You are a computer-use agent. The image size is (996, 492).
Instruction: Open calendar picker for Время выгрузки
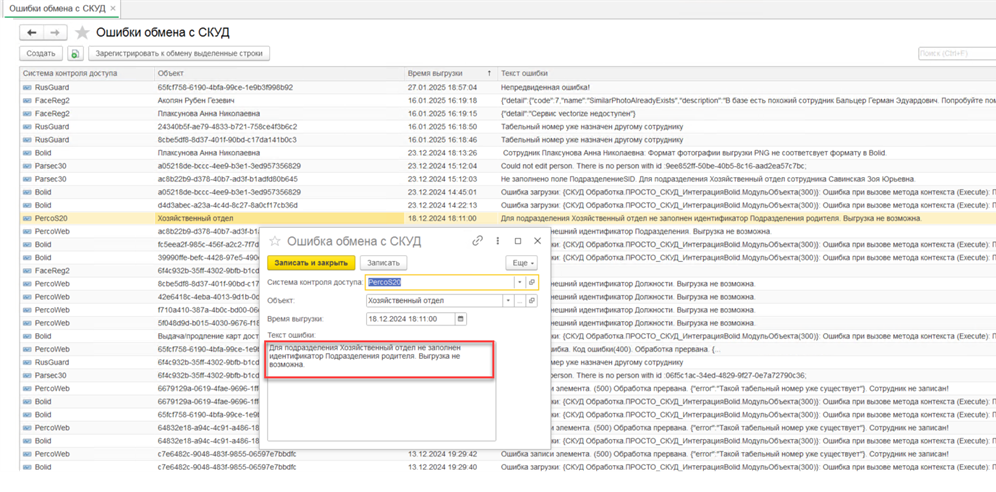[461, 319]
